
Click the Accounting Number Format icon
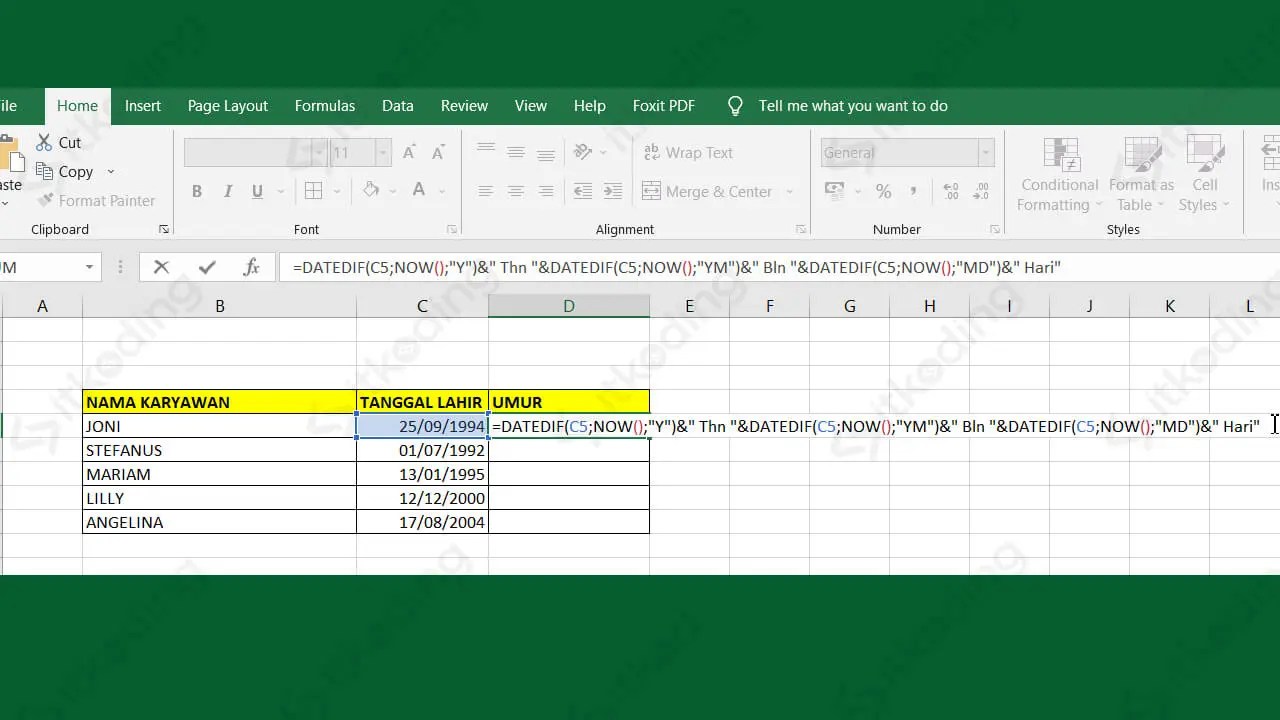pos(837,190)
